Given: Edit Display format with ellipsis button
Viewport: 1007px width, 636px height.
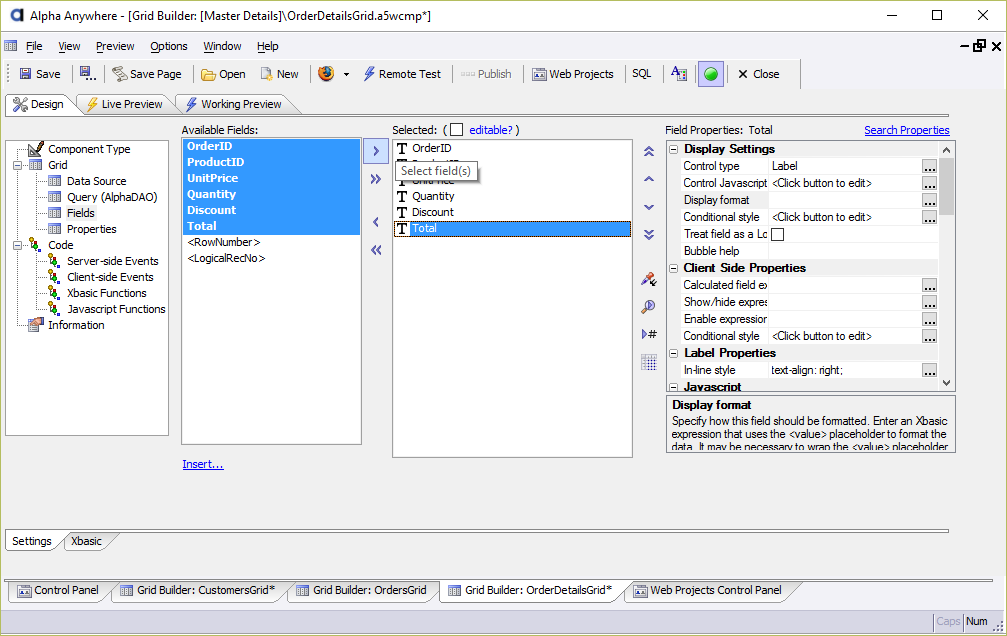Looking at the screenshot, I should coord(929,200).
